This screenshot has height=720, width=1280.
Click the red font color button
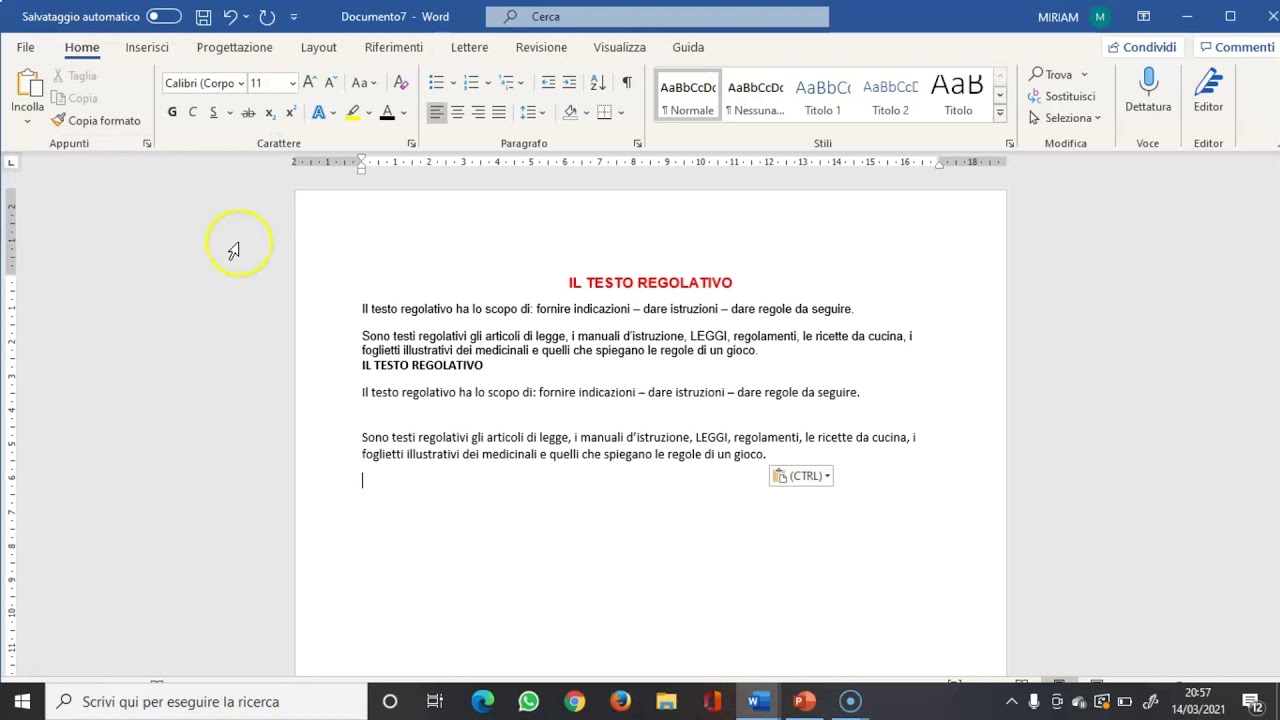click(387, 112)
